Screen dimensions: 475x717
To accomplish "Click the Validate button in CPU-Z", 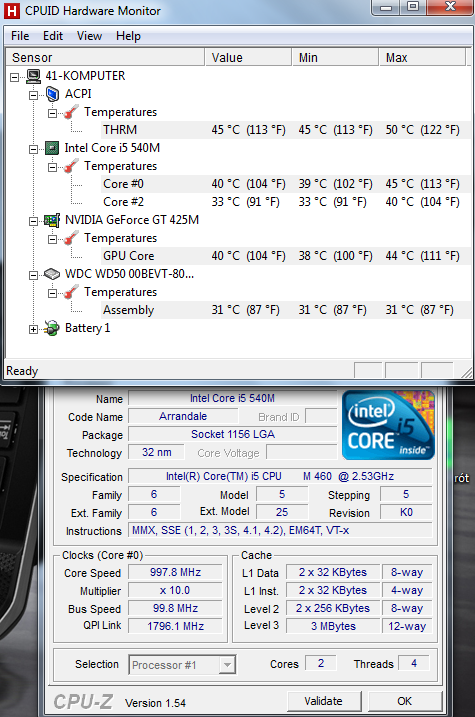I will 324,701.
